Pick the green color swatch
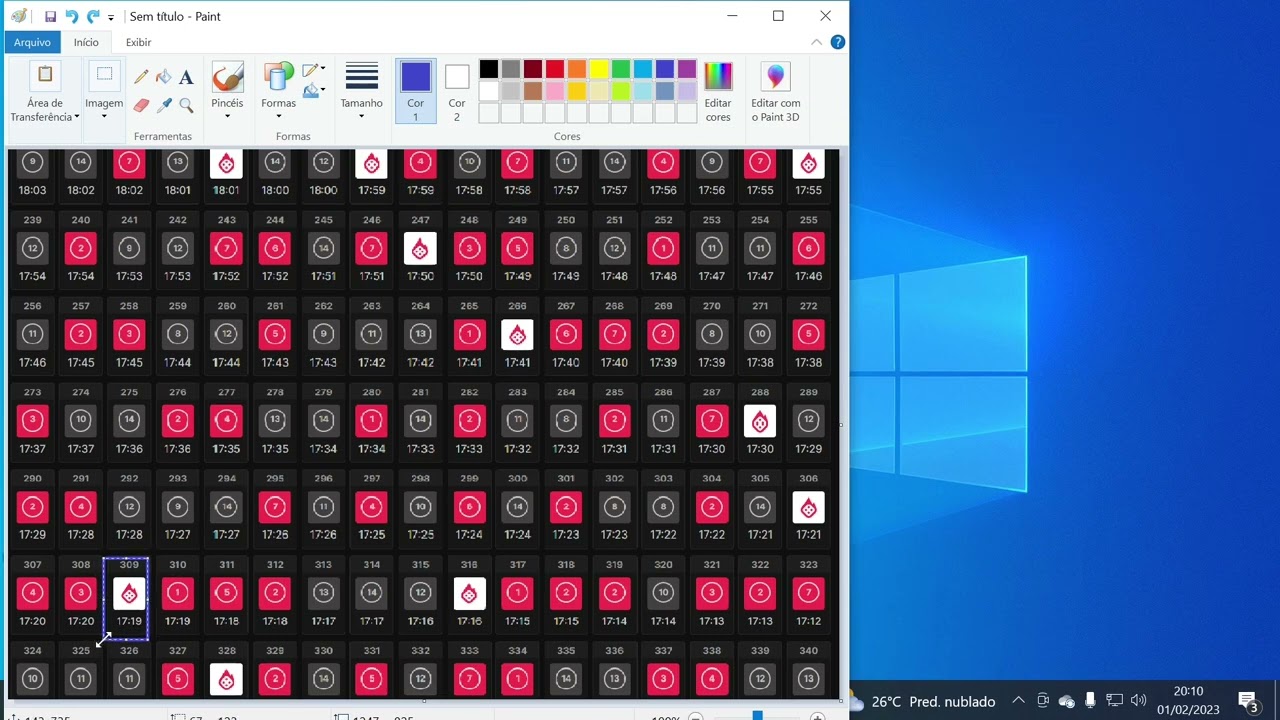 click(620, 69)
